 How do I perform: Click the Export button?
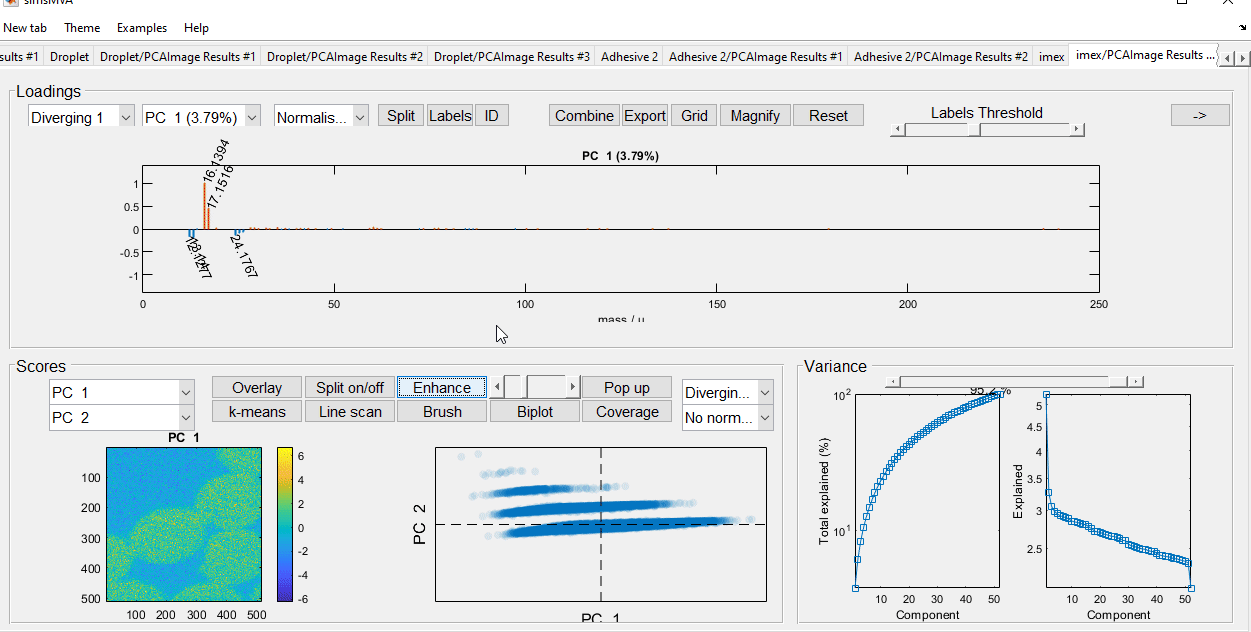645,116
